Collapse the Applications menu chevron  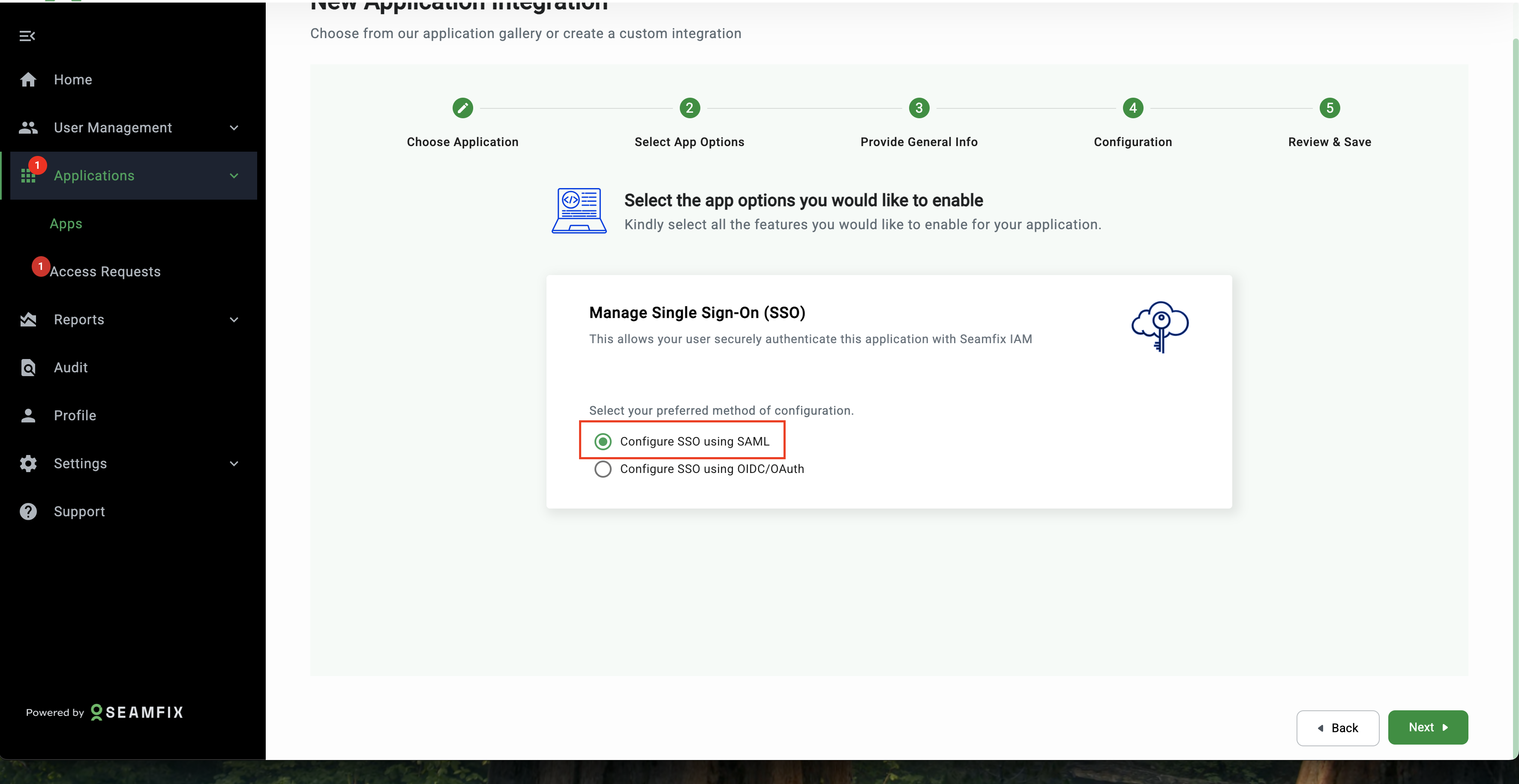pyautogui.click(x=234, y=176)
